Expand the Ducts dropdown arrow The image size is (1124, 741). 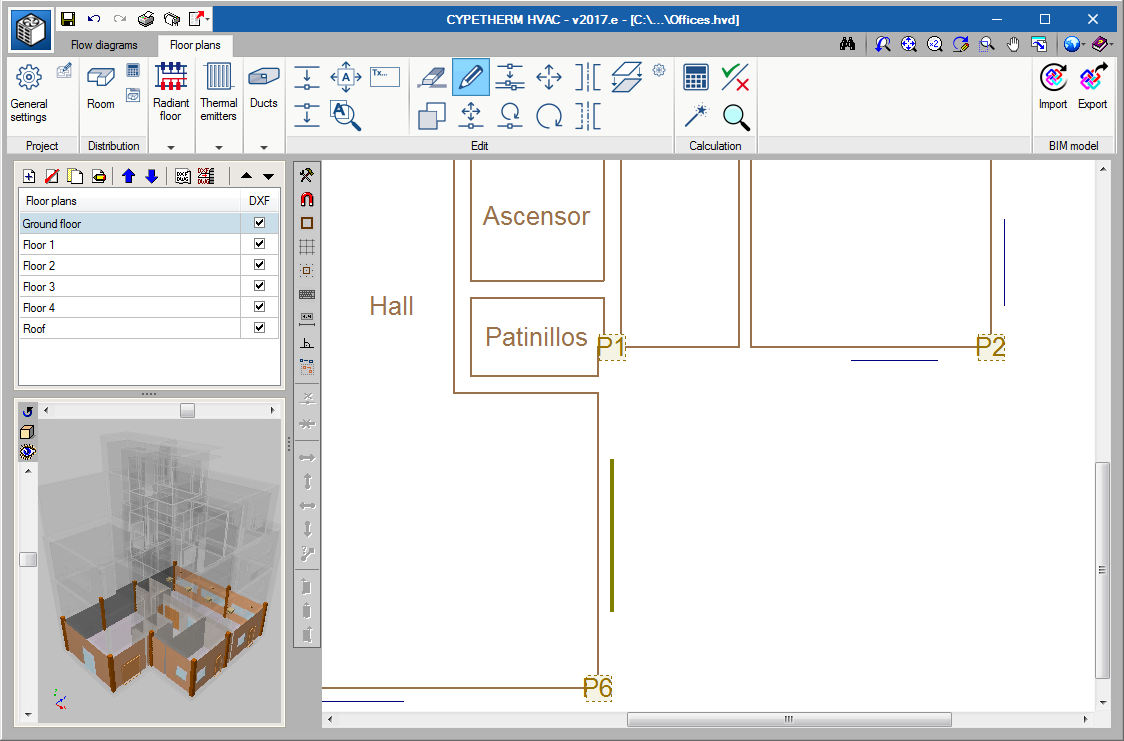click(264, 147)
